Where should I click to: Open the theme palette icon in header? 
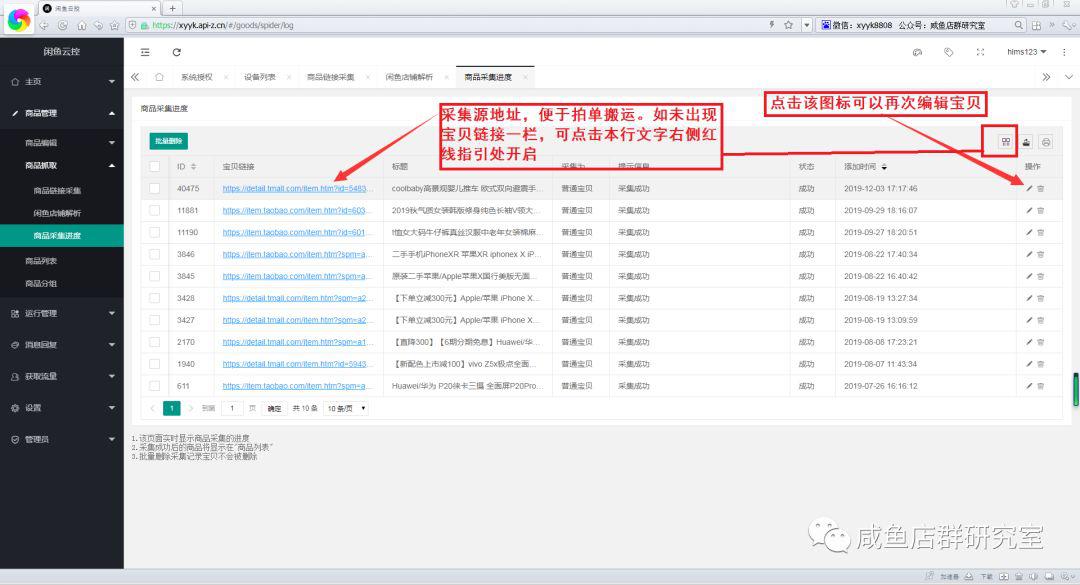tap(918, 52)
